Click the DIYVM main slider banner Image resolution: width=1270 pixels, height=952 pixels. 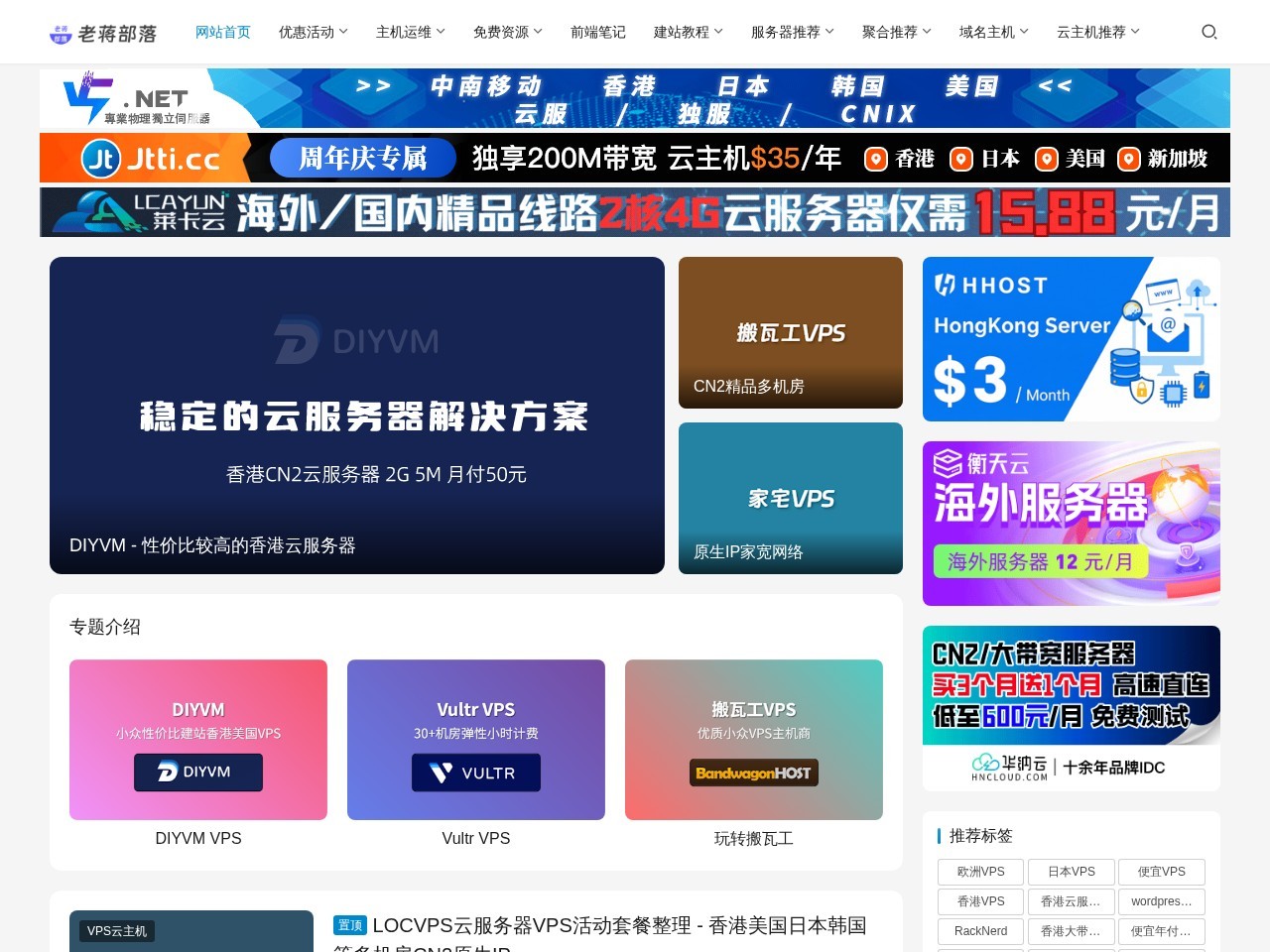357,416
